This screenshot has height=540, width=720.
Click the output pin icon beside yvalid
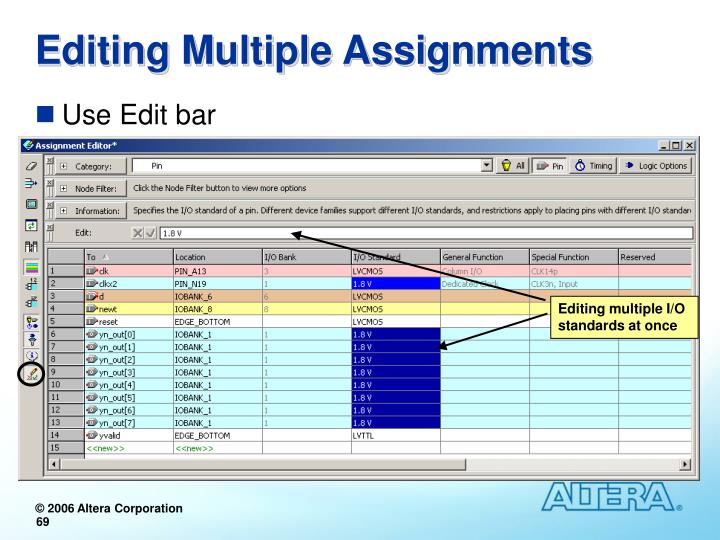click(x=92, y=435)
